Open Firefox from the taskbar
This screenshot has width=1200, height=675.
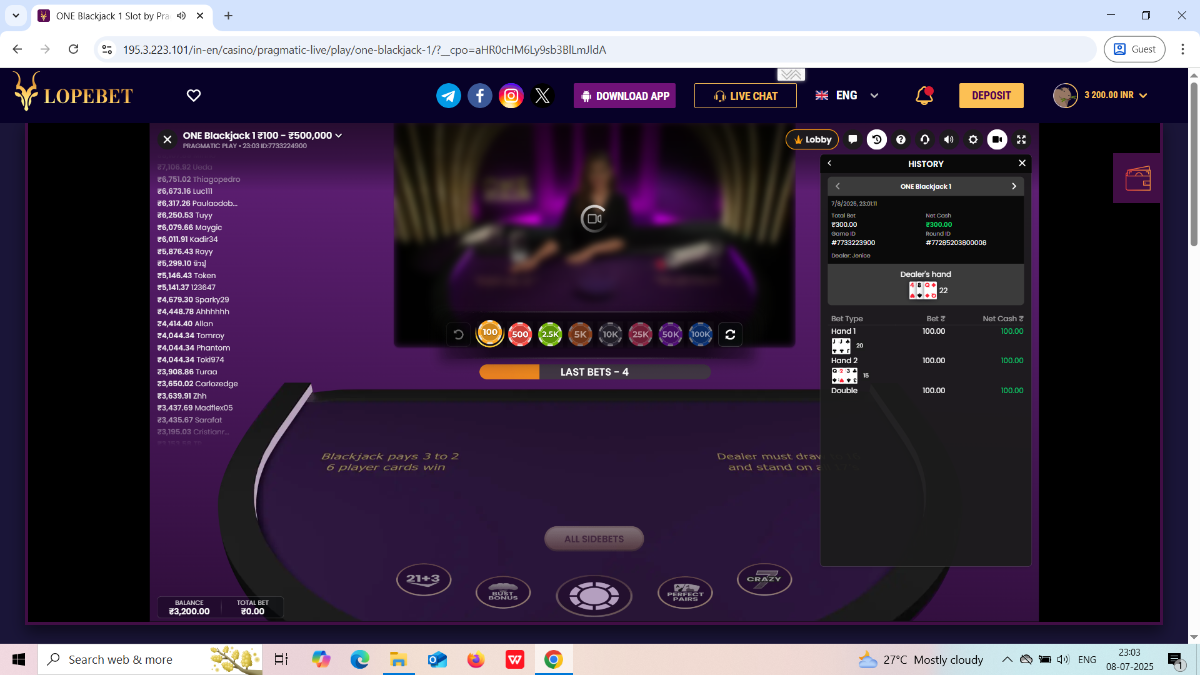tap(476, 659)
